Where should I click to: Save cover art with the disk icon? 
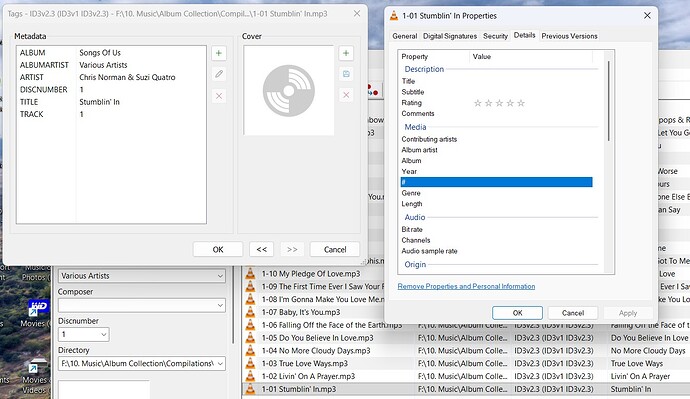[346, 74]
